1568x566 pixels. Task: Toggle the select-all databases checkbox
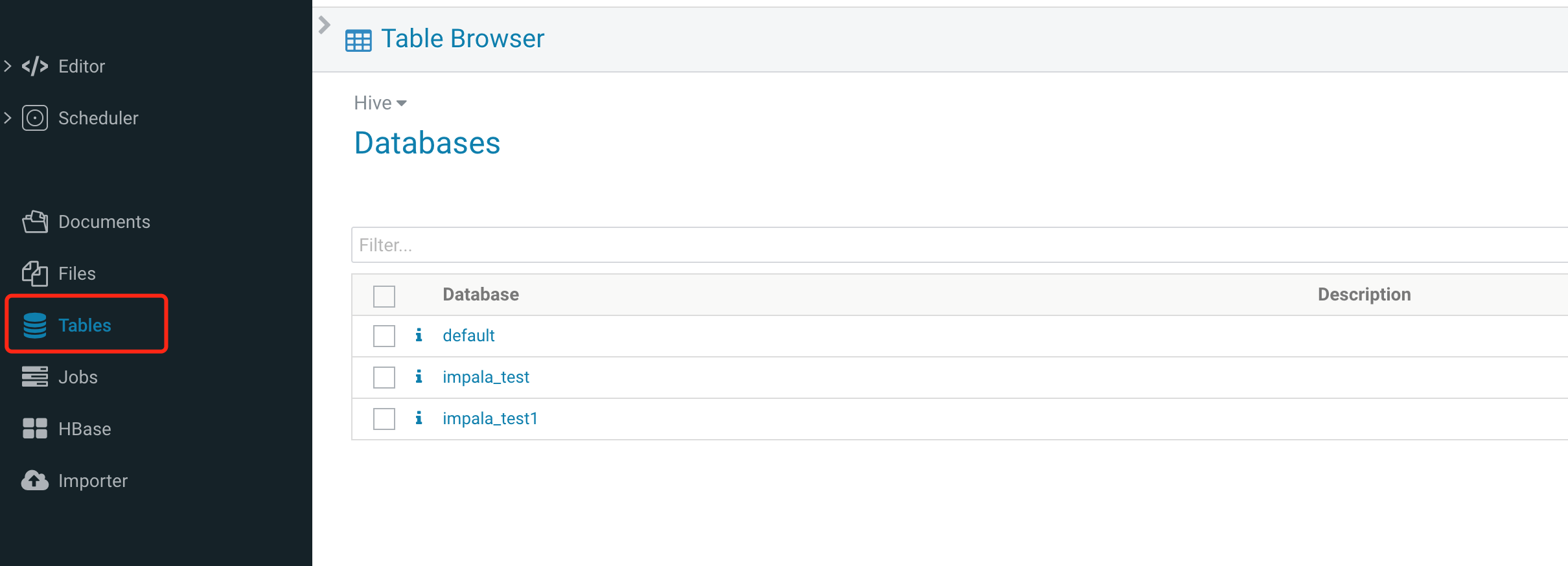click(384, 297)
